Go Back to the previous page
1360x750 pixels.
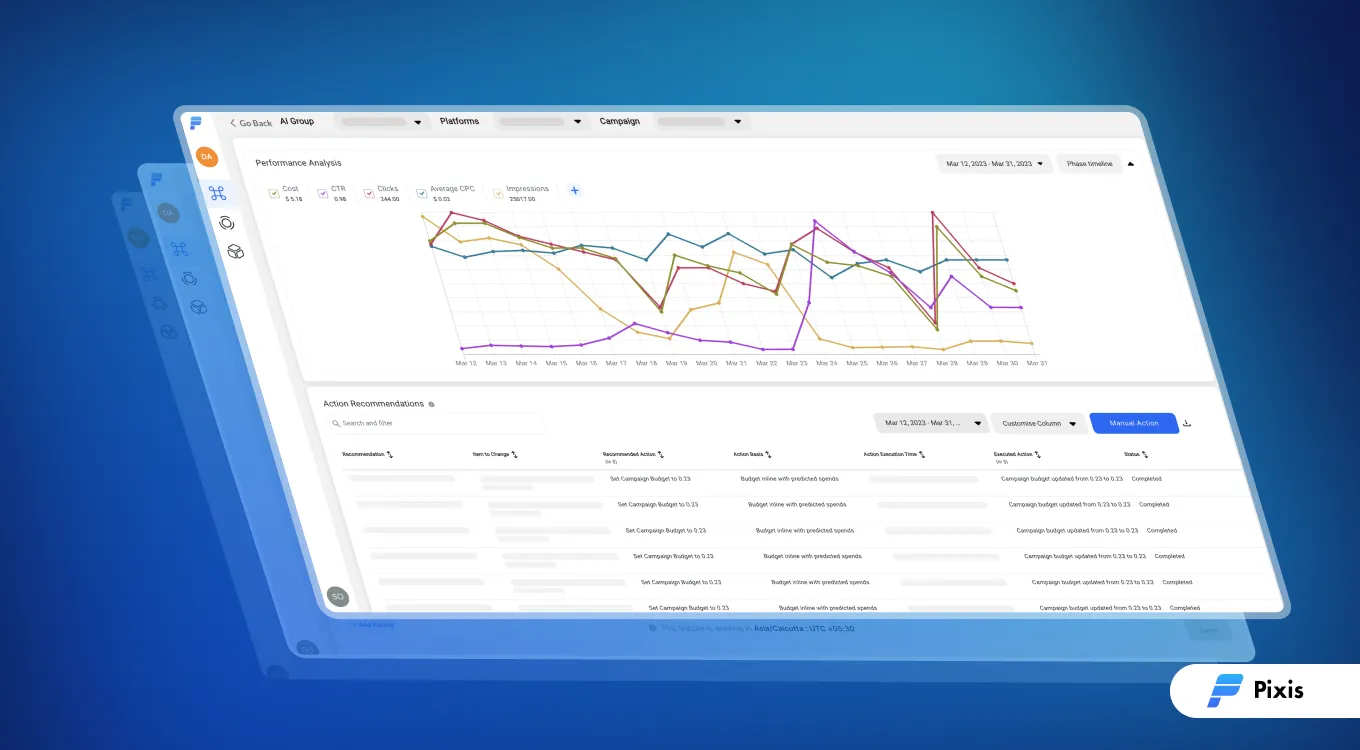251,123
